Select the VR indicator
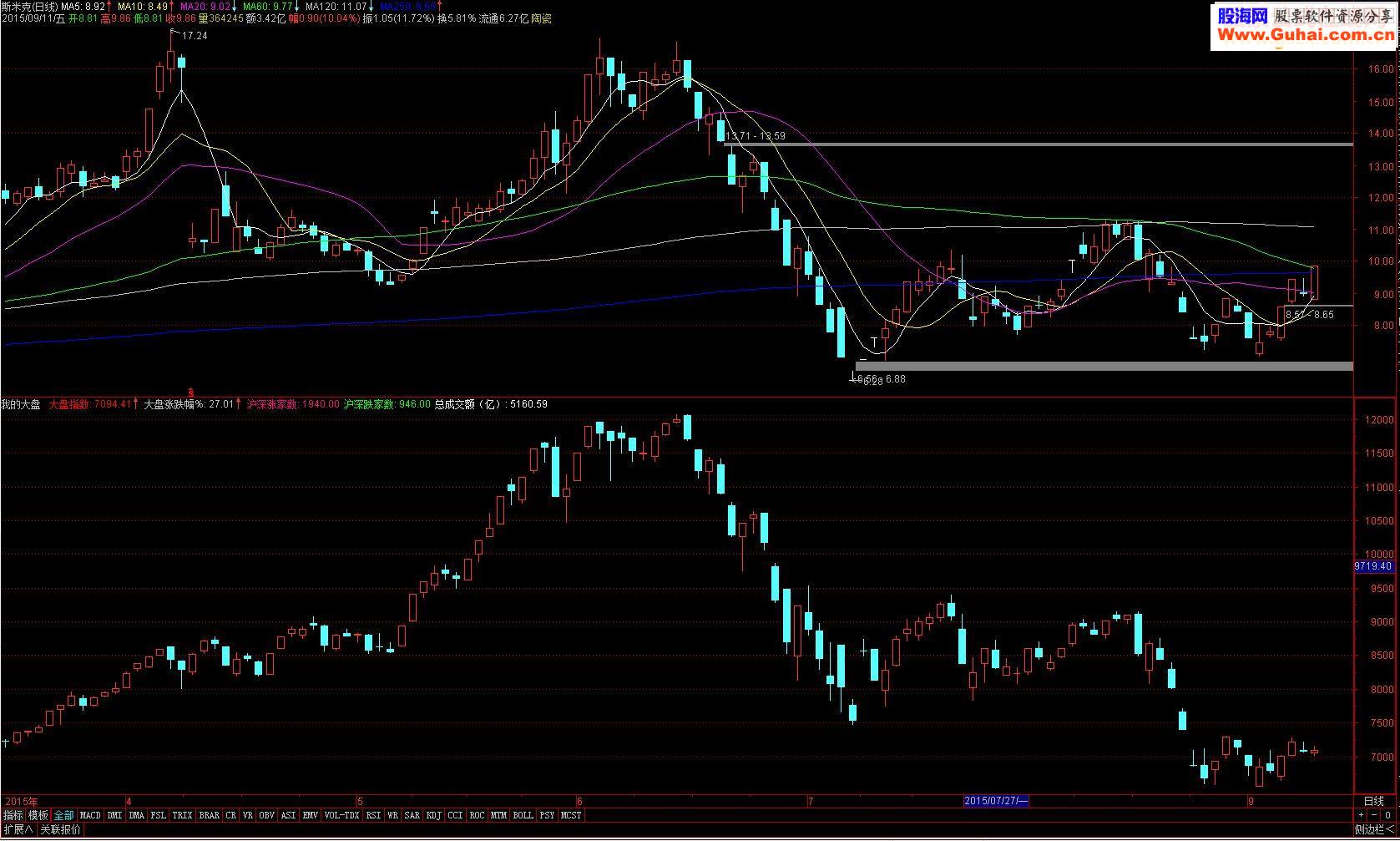 pyautogui.click(x=248, y=815)
